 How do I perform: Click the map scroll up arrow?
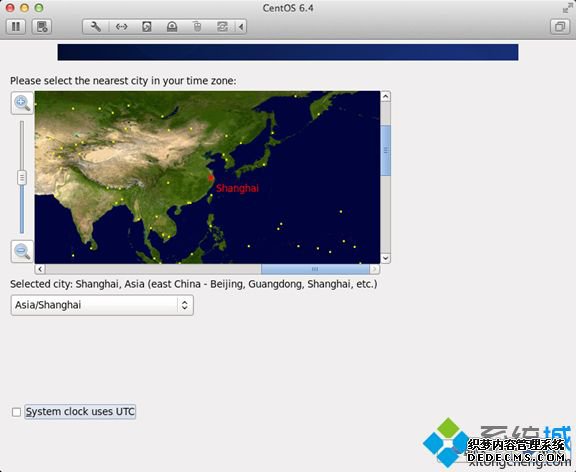(x=385, y=97)
